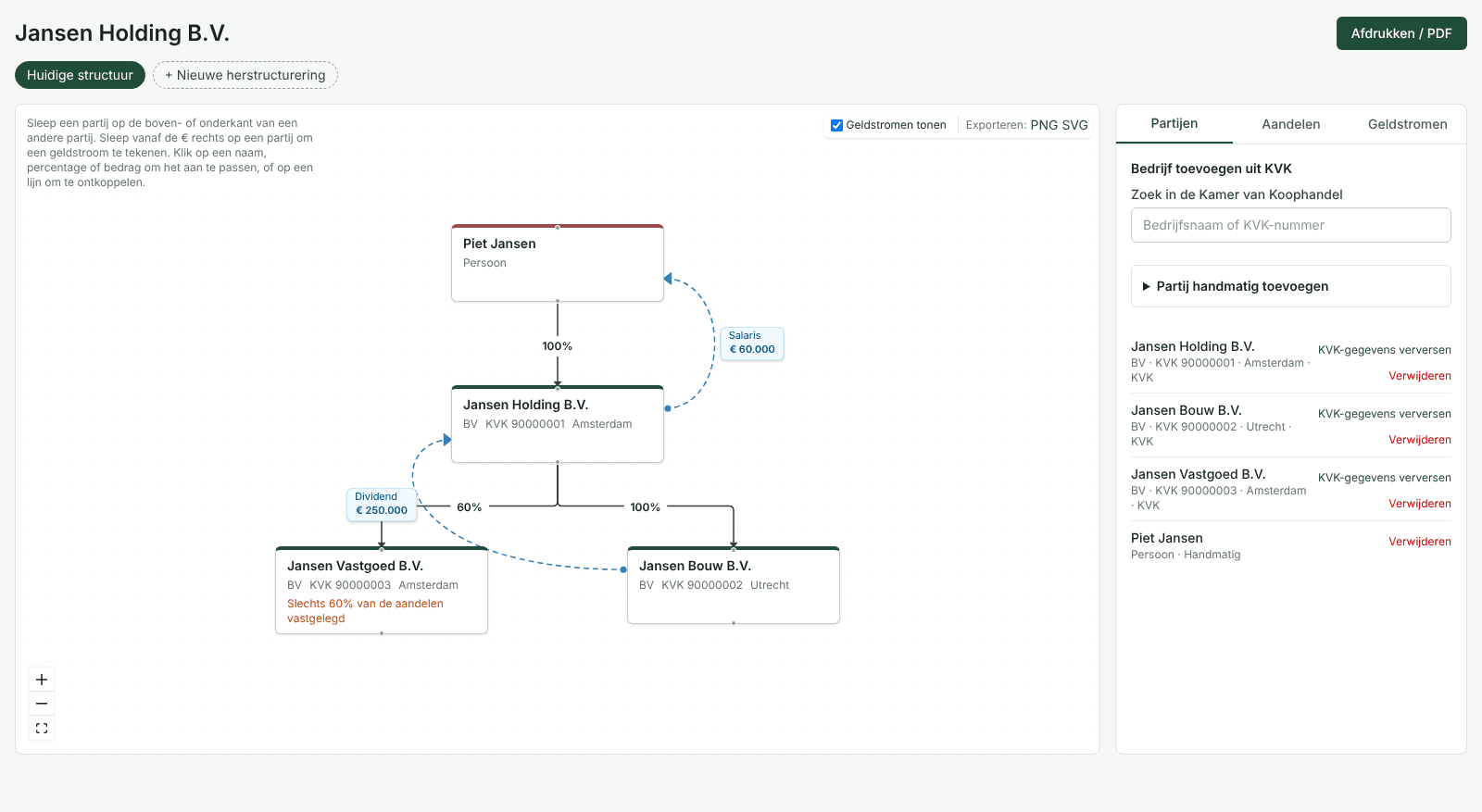The width and height of the screenshot is (1482, 812).
Task: Edit the Dividend € 250.000 flow label
Action: pyautogui.click(x=382, y=504)
